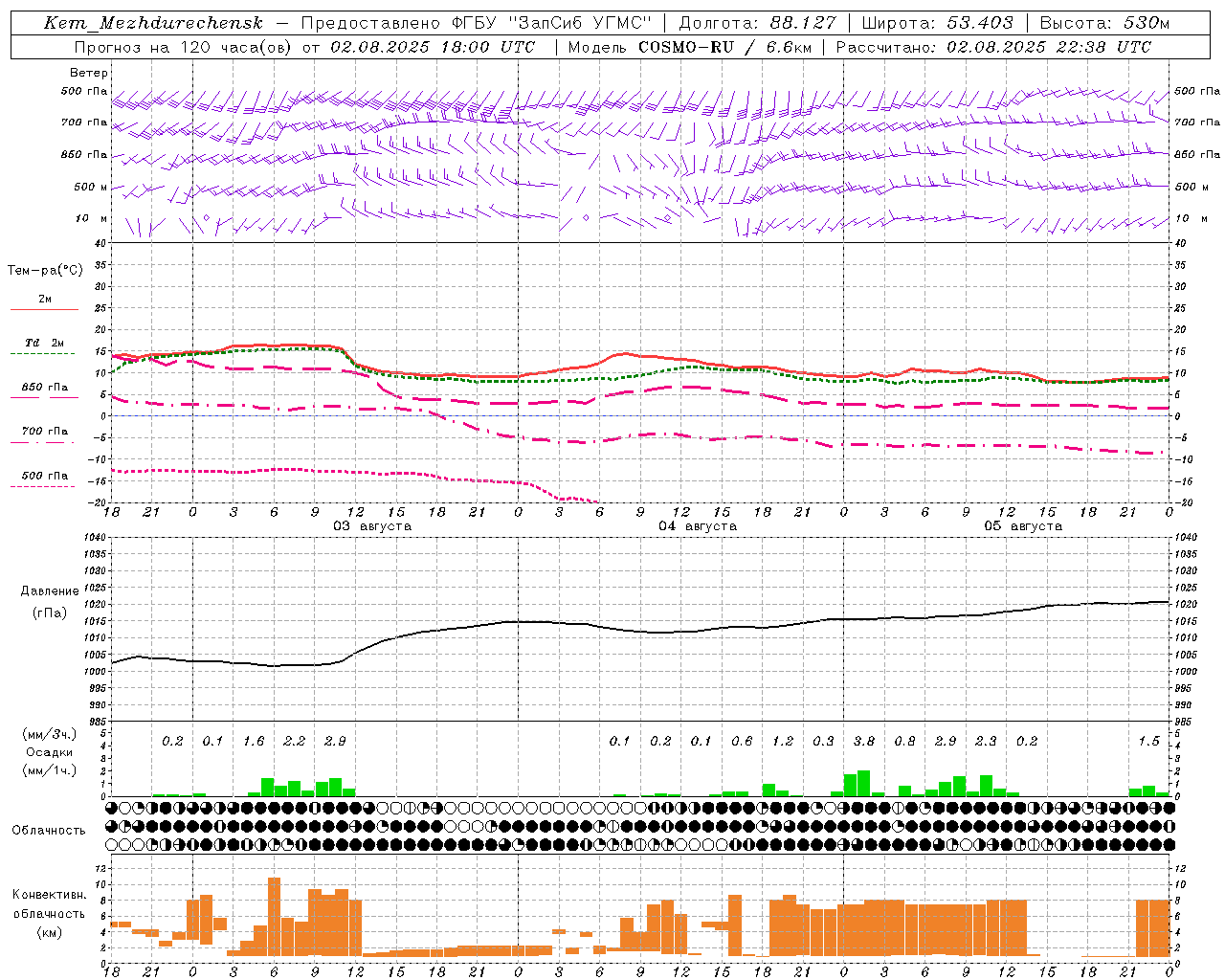The image size is (1225, 980).
Task: Click the left 10 м wind level label
Action: pos(90,218)
